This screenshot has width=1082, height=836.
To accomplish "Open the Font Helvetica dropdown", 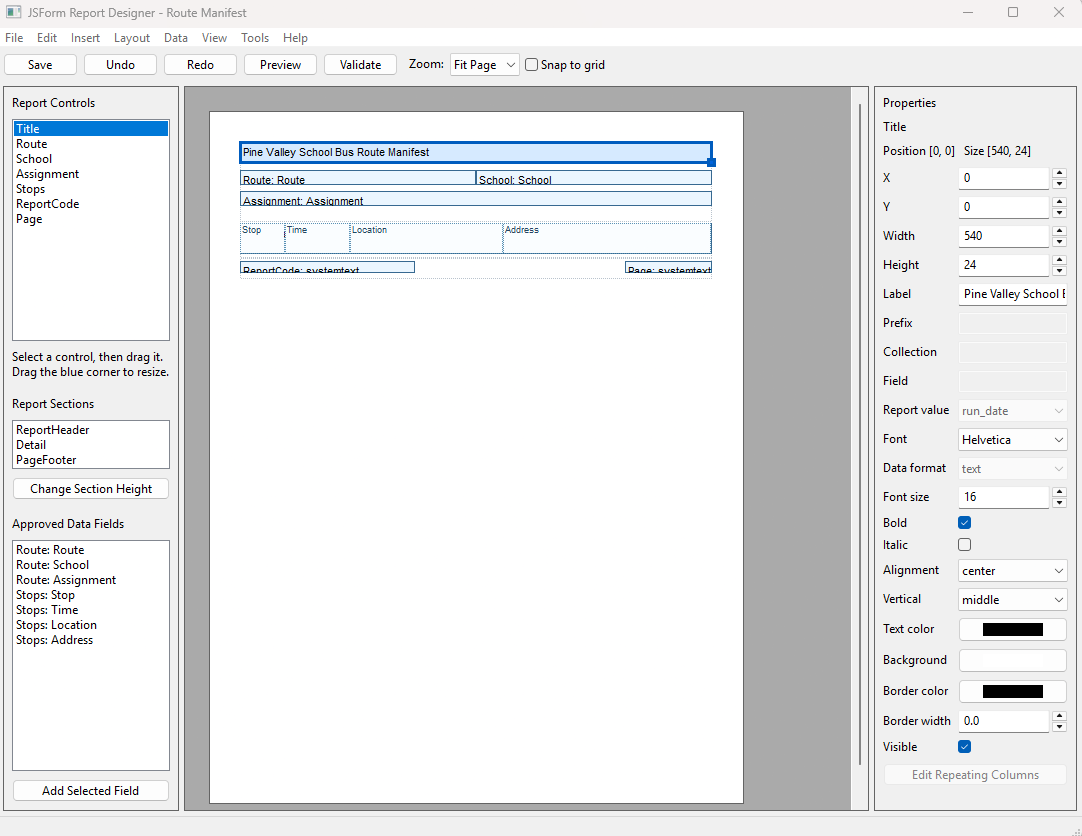I will click(x=1012, y=440).
